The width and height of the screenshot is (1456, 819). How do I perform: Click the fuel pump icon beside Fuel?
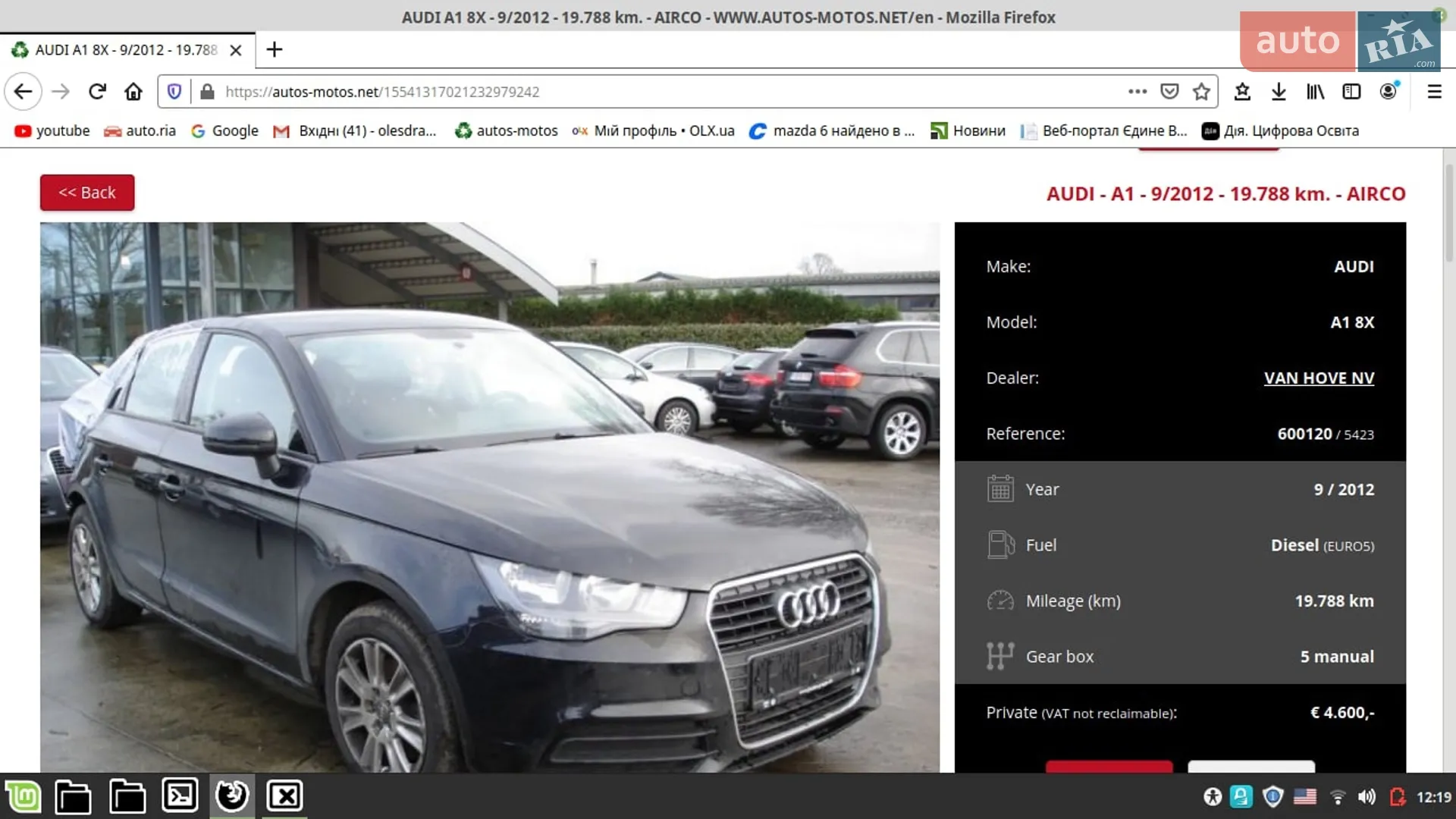tap(1000, 544)
